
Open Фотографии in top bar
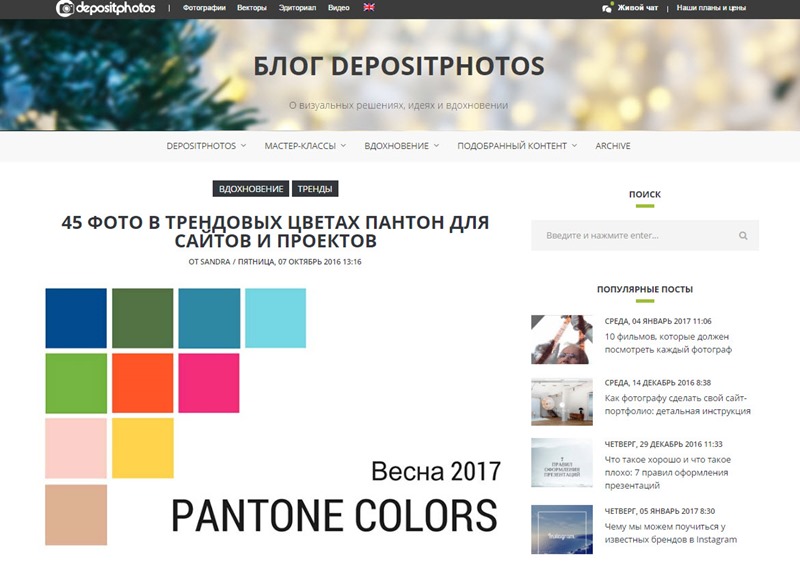point(204,8)
